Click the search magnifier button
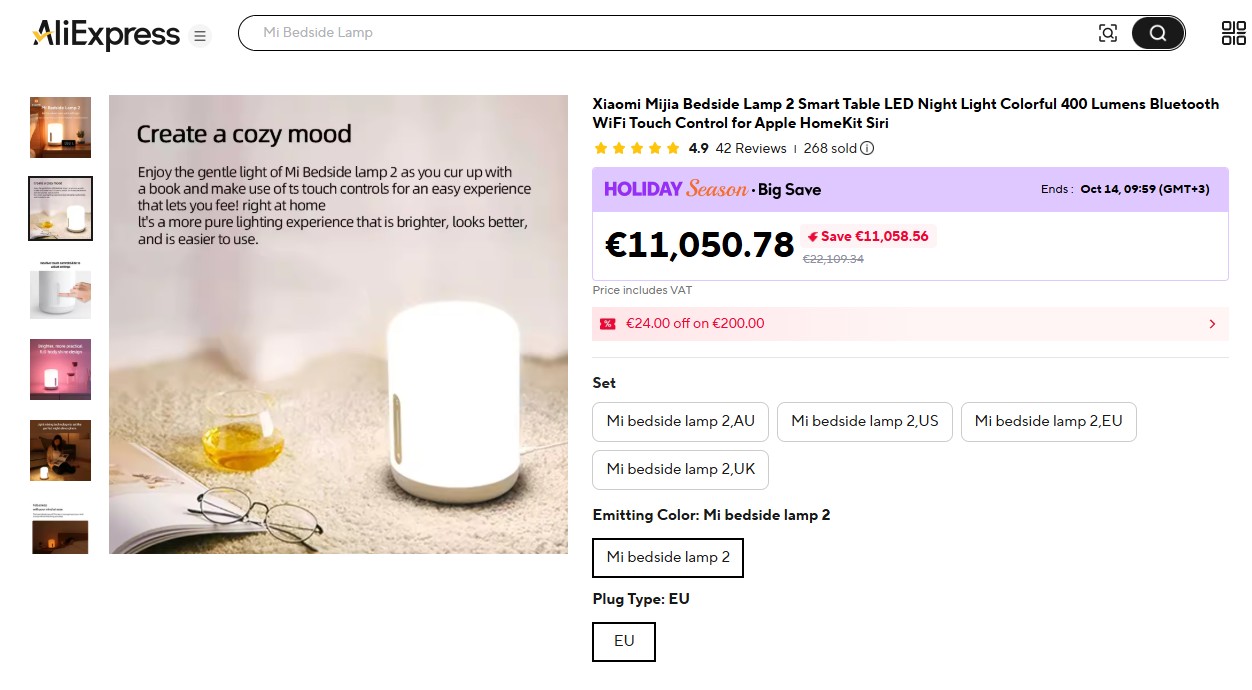1252x690 pixels. (x=1157, y=33)
